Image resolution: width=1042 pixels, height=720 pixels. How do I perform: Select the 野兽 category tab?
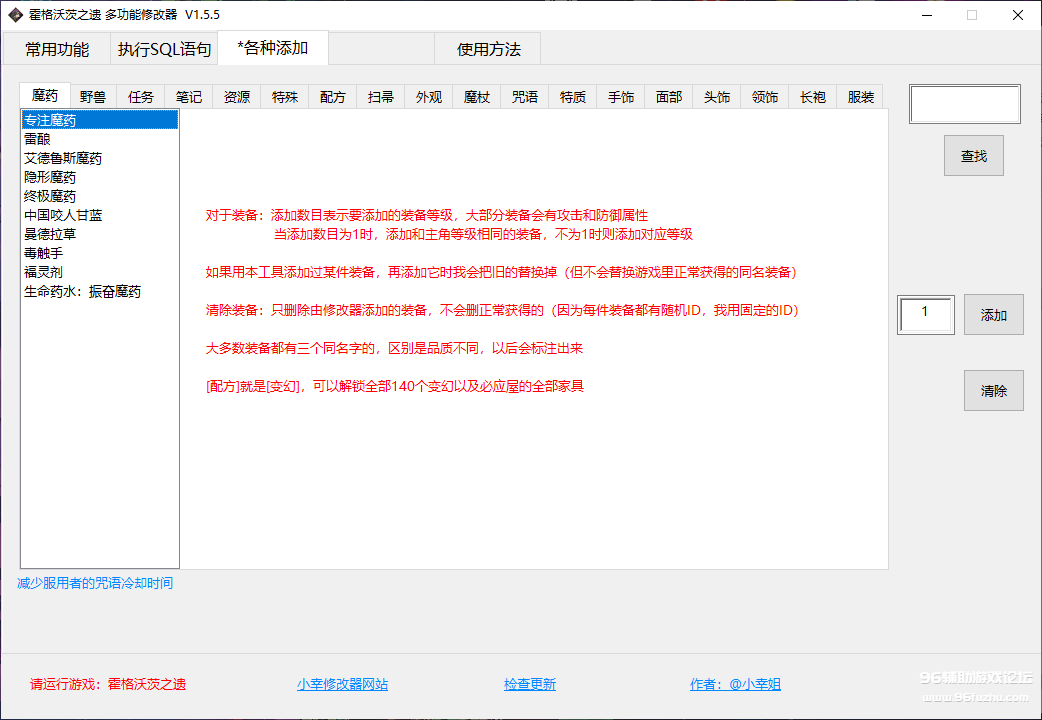[x=93, y=97]
